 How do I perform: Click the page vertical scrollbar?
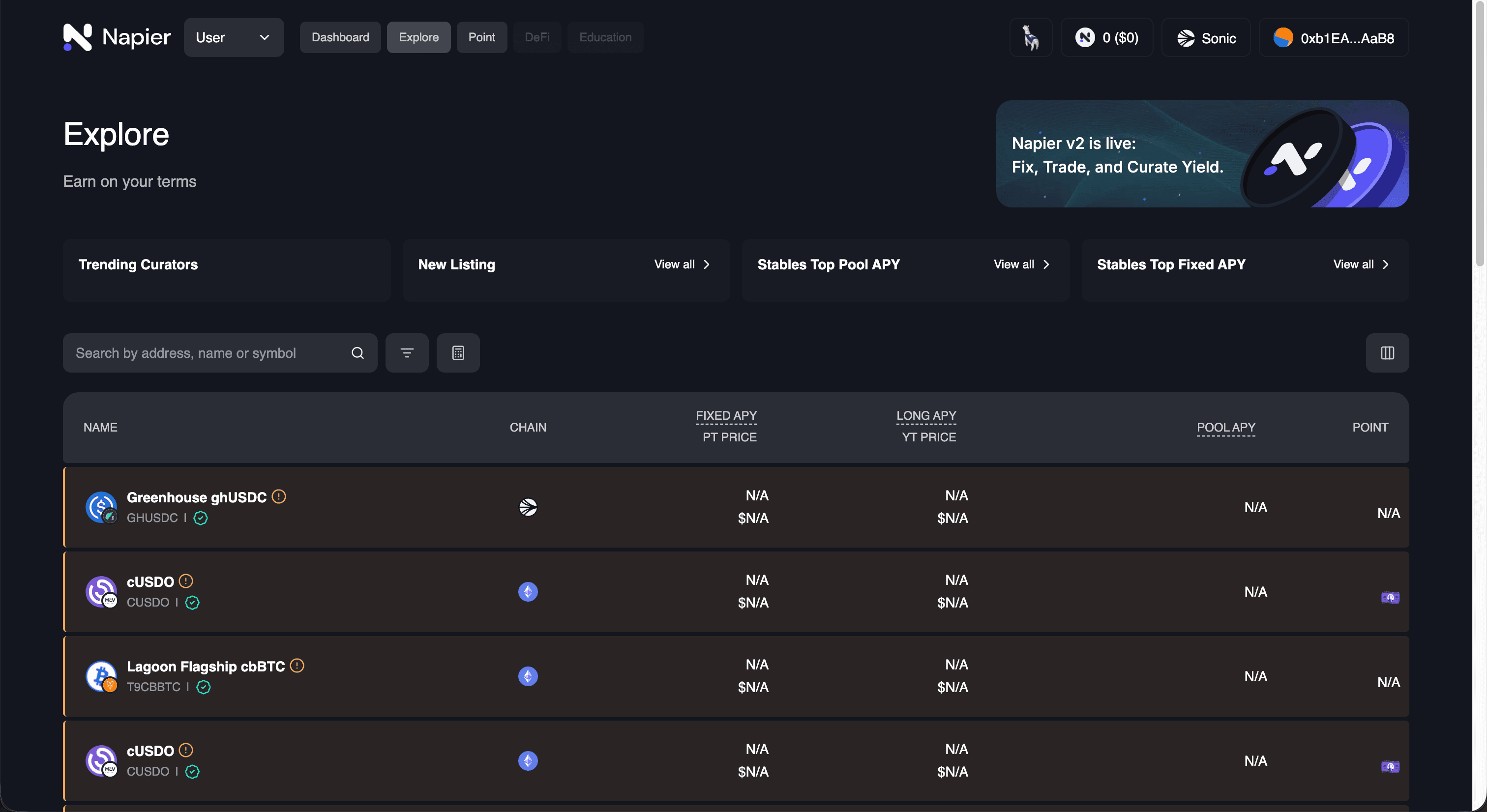pos(1480,133)
